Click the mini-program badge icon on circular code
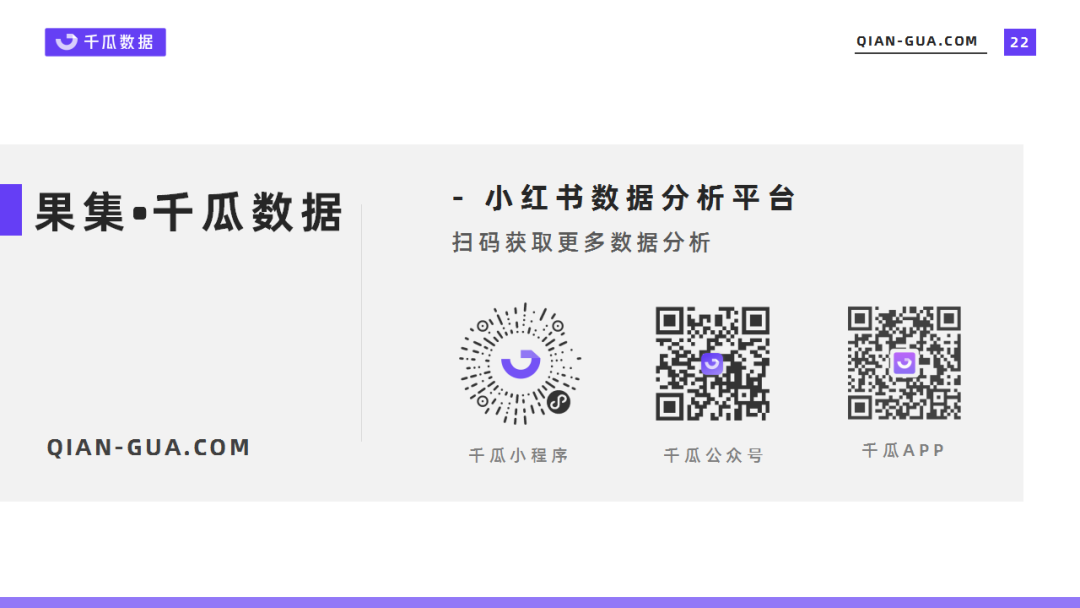Image resolution: width=1080 pixels, height=608 pixels. tap(559, 401)
